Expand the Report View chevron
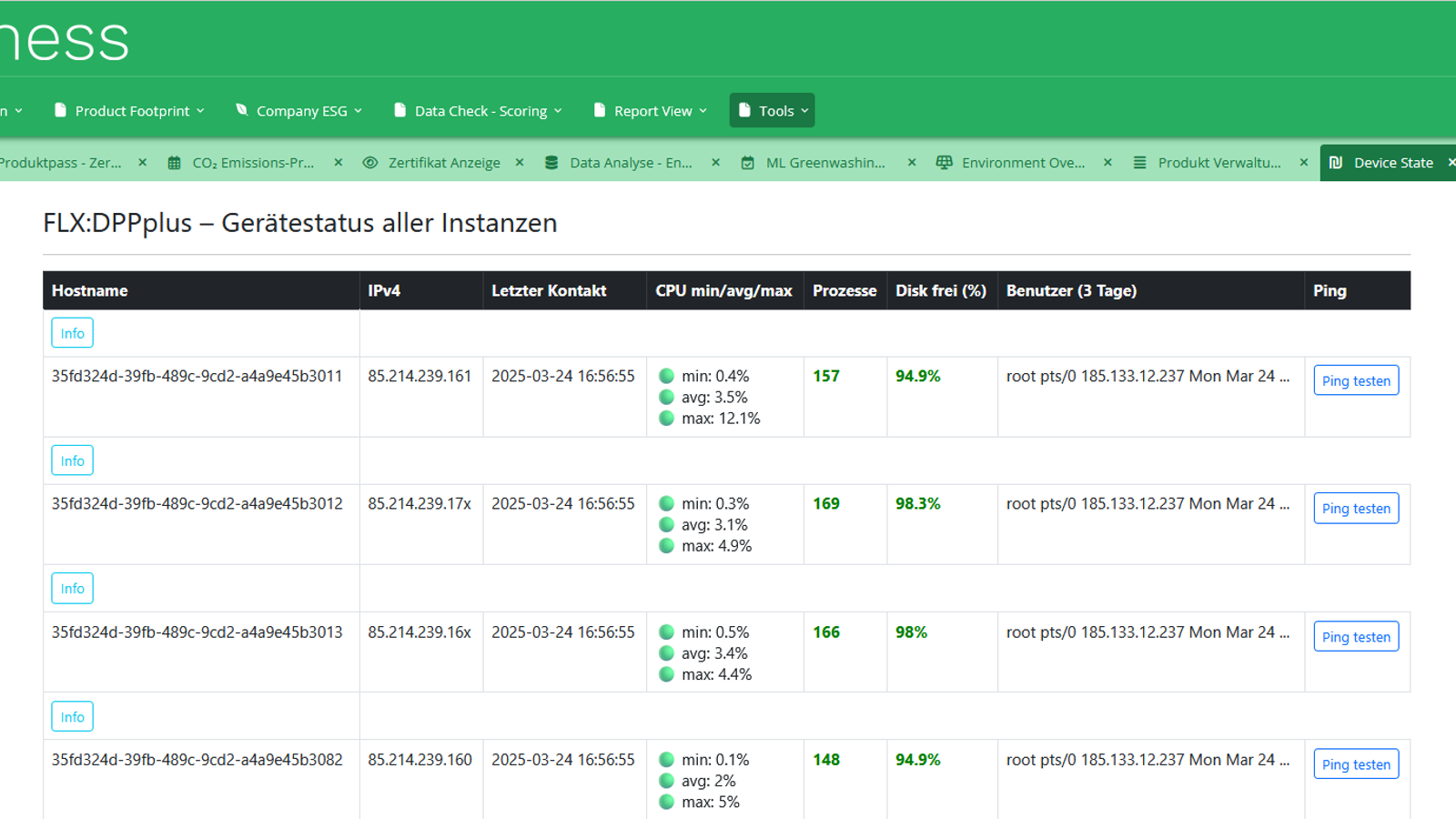The image size is (1456, 819). click(x=703, y=111)
